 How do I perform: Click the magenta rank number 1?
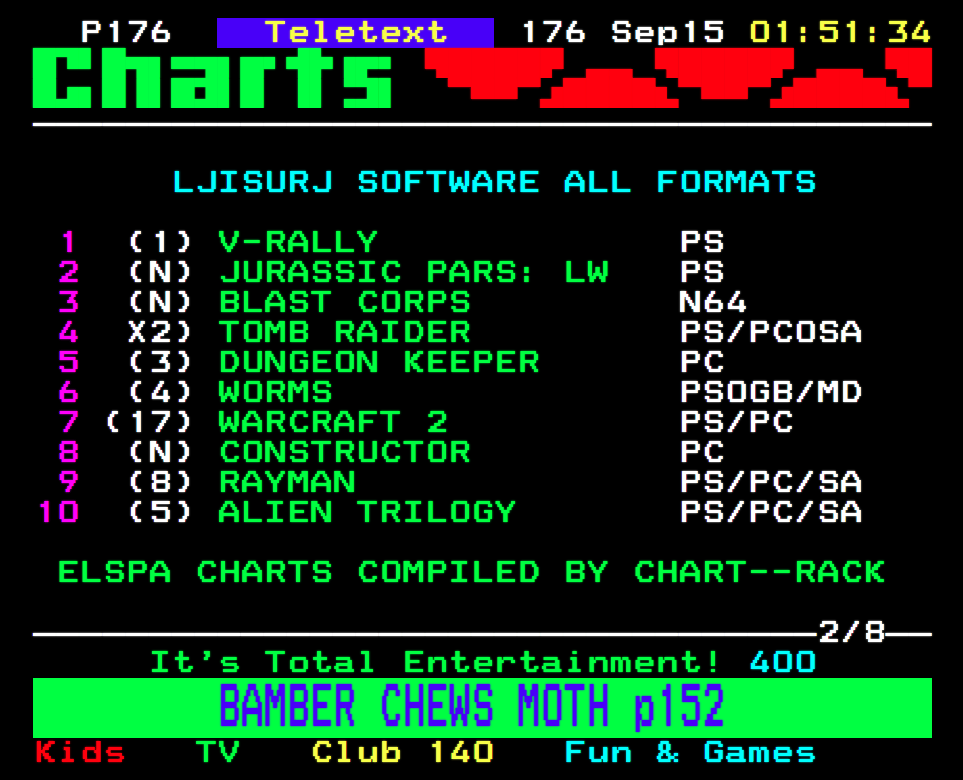[x=68, y=242]
